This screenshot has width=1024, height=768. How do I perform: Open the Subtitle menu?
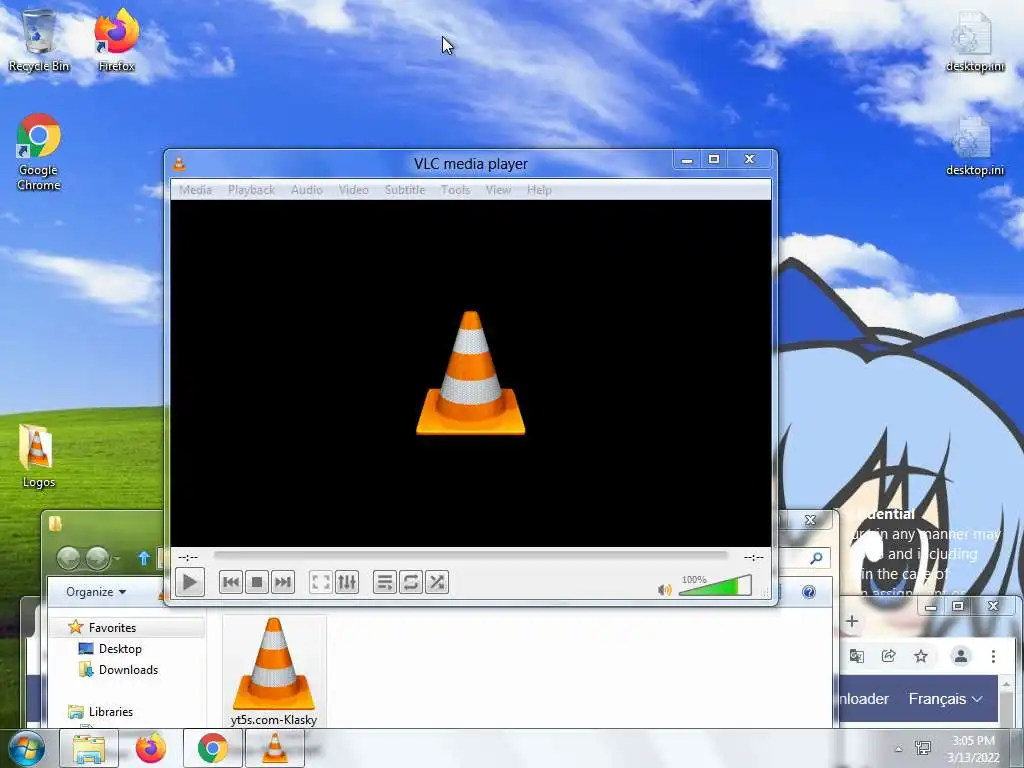coord(405,190)
